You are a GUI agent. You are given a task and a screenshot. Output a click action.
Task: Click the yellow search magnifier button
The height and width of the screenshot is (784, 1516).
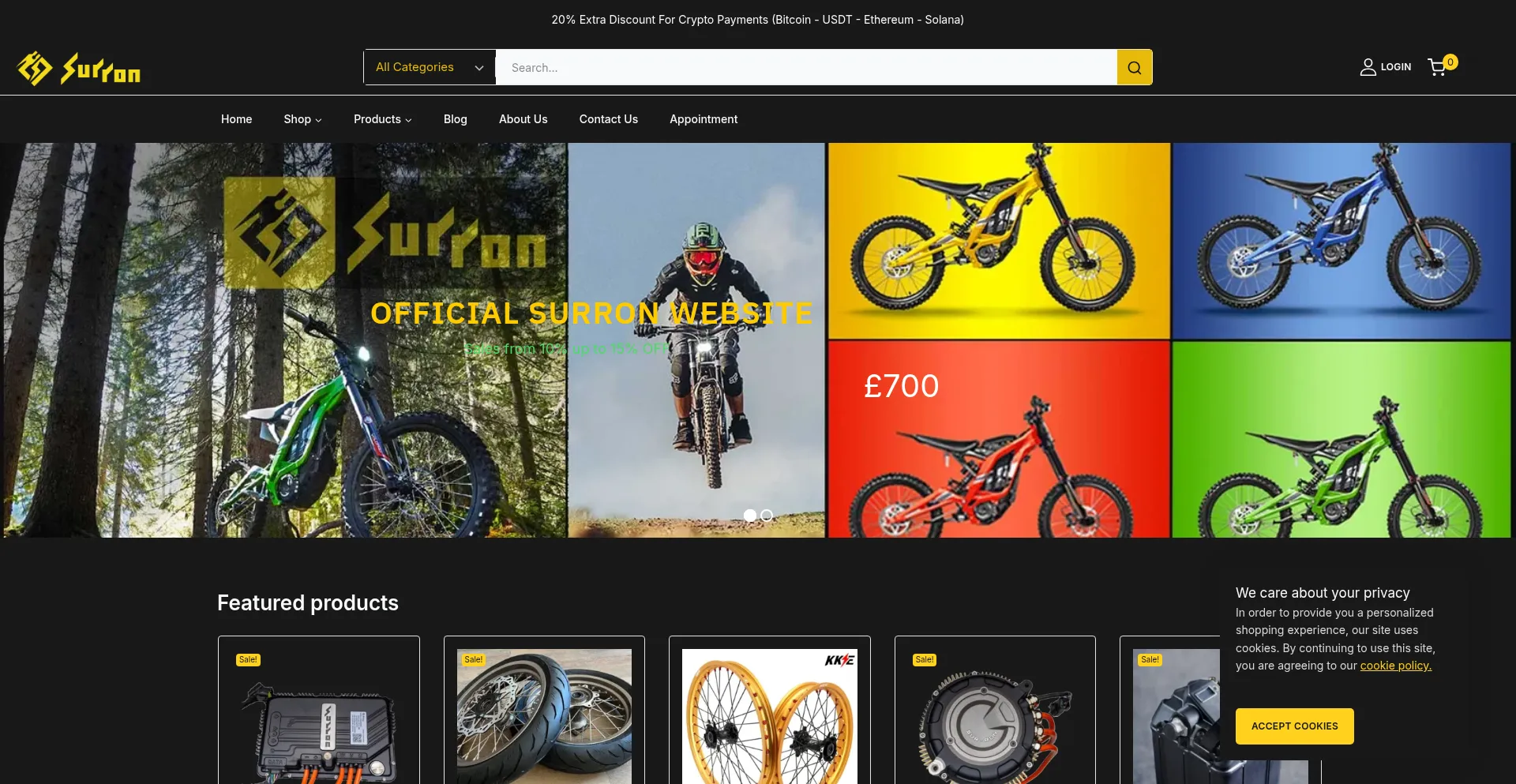[x=1135, y=67]
